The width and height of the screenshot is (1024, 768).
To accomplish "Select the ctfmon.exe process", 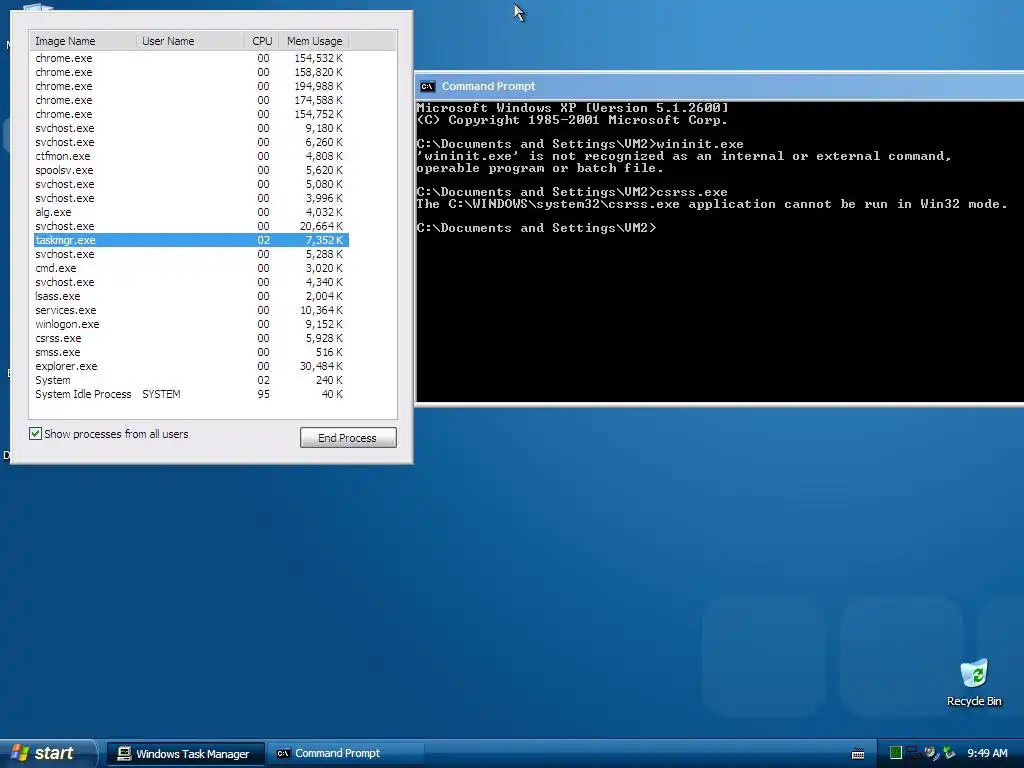I will 191,156.
